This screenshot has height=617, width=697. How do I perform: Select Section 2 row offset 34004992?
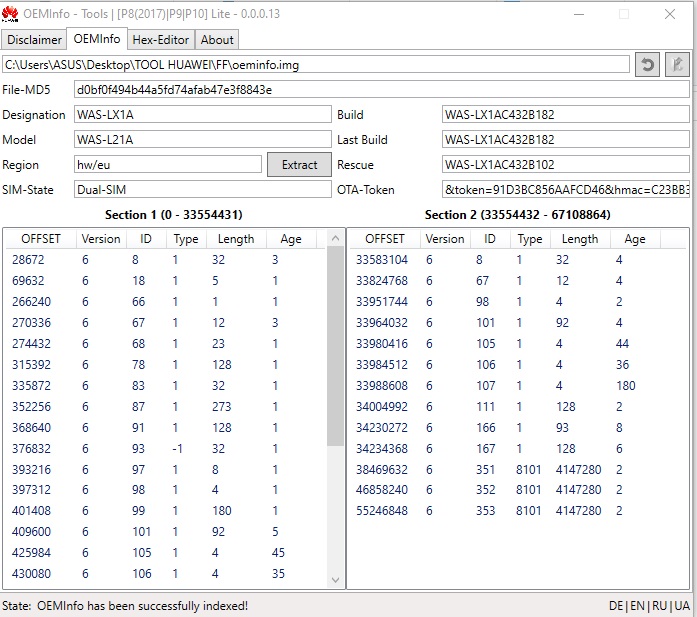click(x=518, y=406)
